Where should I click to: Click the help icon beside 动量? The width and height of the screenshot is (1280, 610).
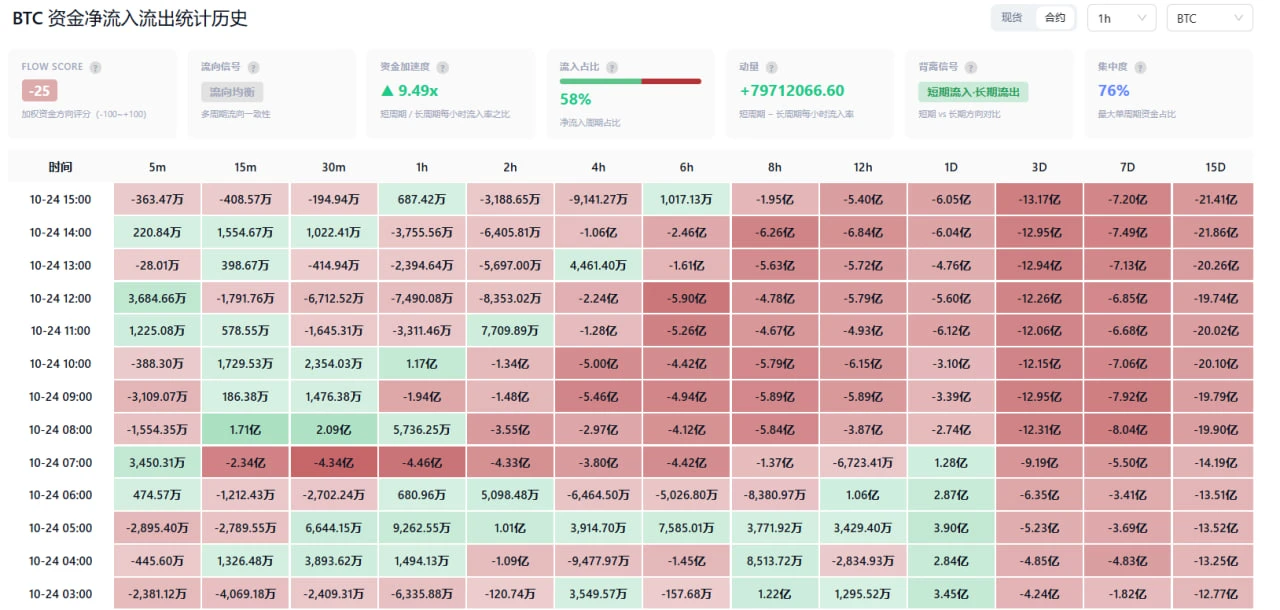tap(772, 67)
